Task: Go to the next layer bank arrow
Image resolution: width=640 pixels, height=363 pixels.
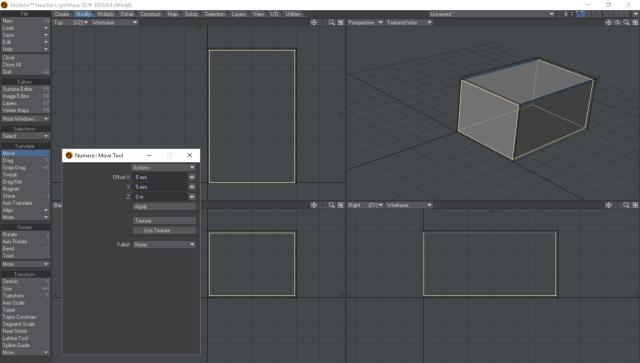Action: pos(566,14)
